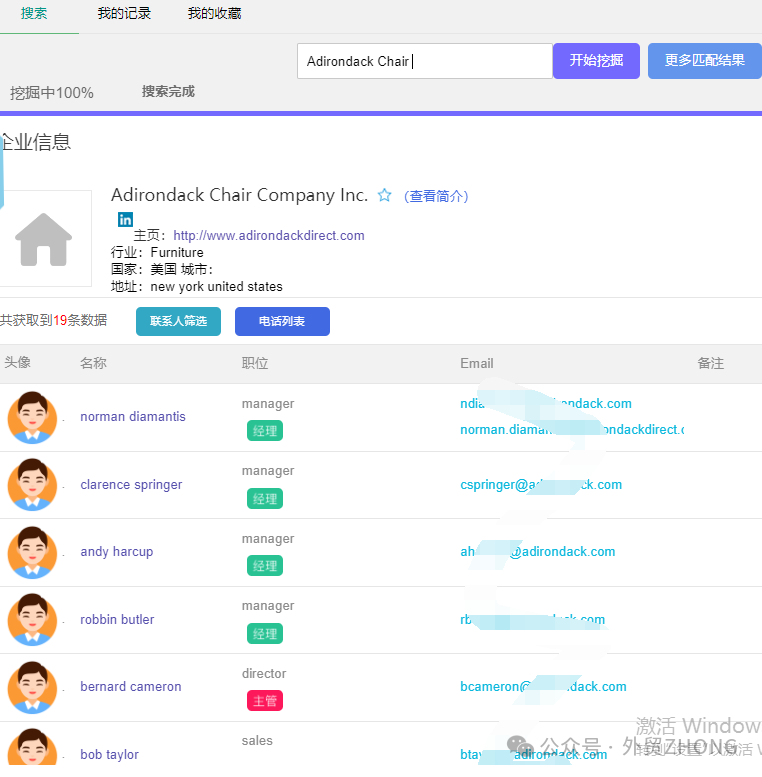Open the 我的收藏 tab
This screenshot has height=777, width=762.
[x=215, y=13]
